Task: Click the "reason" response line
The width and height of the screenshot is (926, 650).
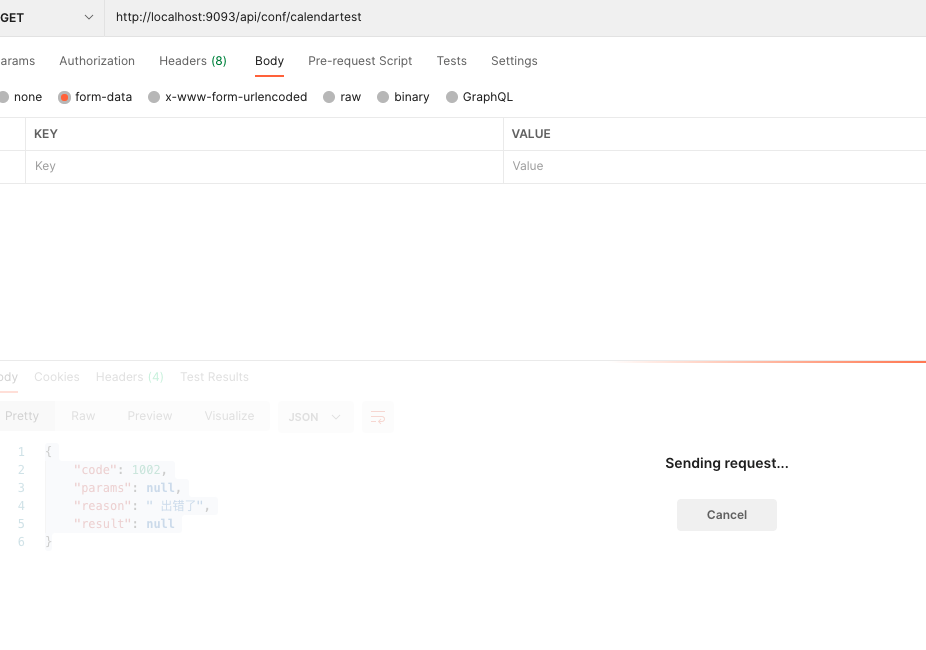Action: point(142,506)
